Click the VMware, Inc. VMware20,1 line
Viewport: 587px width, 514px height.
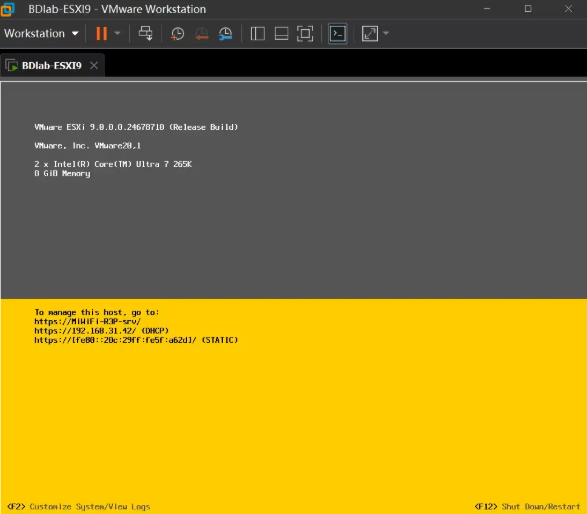(88, 146)
